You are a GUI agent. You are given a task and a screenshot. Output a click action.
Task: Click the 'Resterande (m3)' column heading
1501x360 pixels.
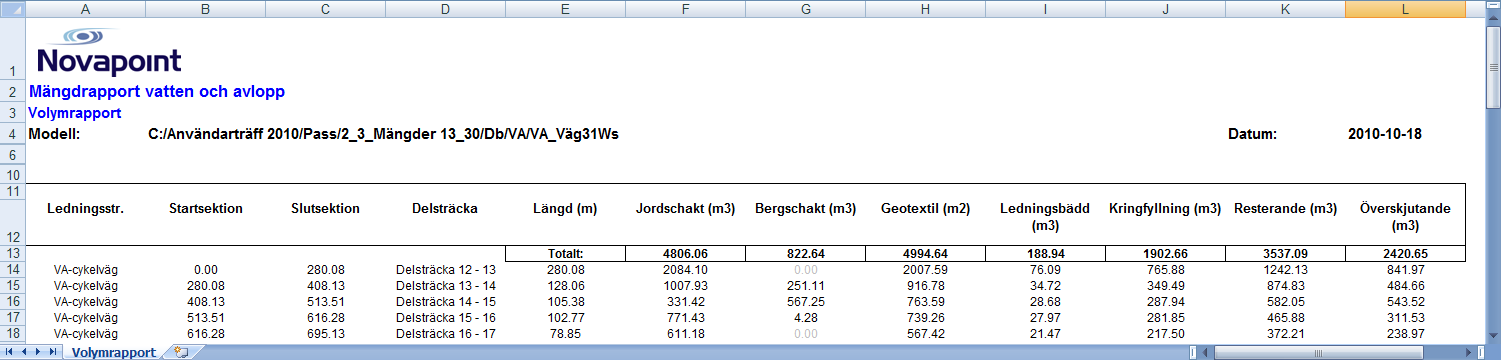pyautogui.click(x=1285, y=209)
